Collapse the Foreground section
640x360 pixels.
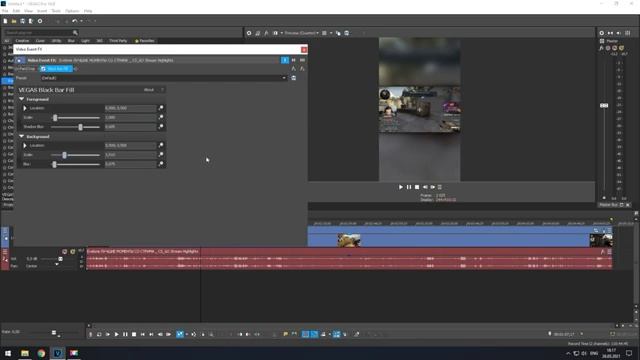(22, 99)
